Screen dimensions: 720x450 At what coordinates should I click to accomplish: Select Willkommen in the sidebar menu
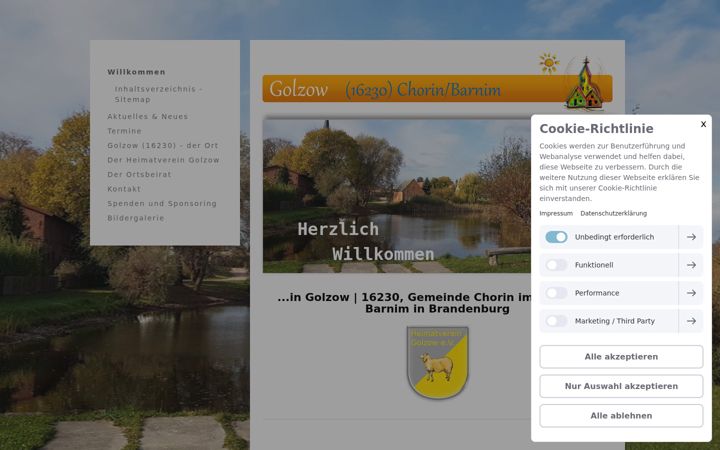136,72
